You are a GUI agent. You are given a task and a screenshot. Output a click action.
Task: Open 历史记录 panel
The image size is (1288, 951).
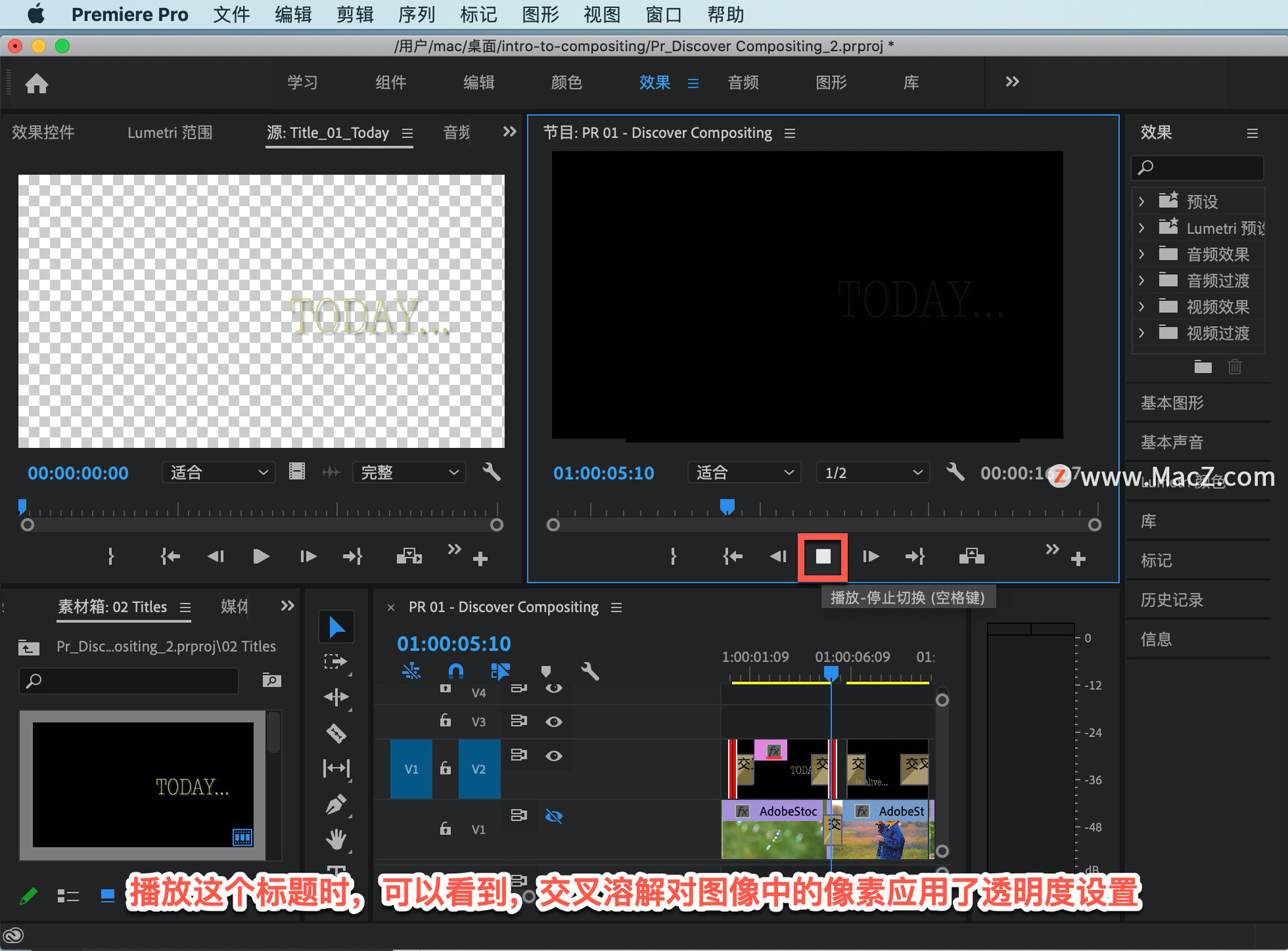tap(1172, 600)
